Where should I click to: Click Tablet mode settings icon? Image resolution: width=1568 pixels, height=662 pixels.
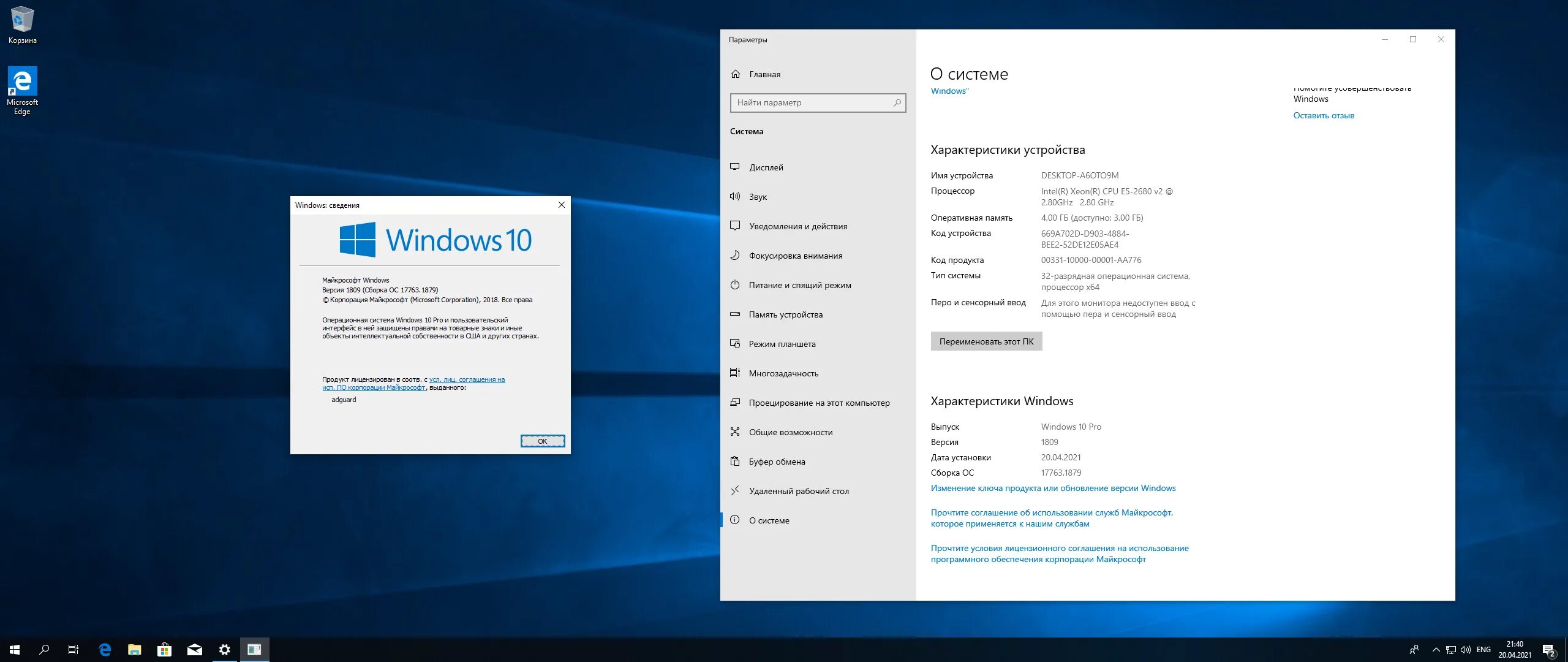tap(738, 344)
